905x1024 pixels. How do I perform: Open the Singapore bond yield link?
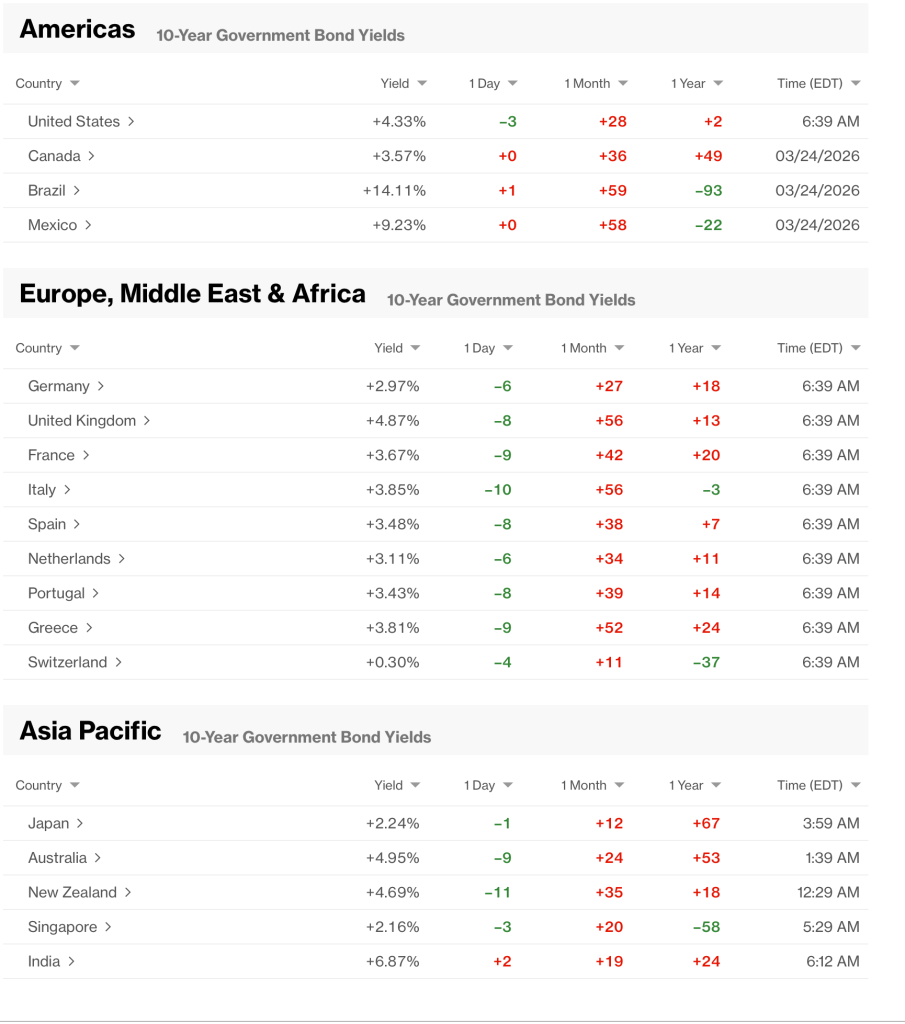pyautogui.click(x=62, y=927)
